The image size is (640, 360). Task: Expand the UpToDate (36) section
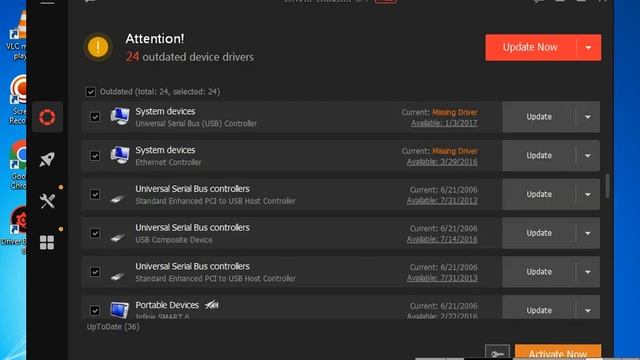(113, 327)
